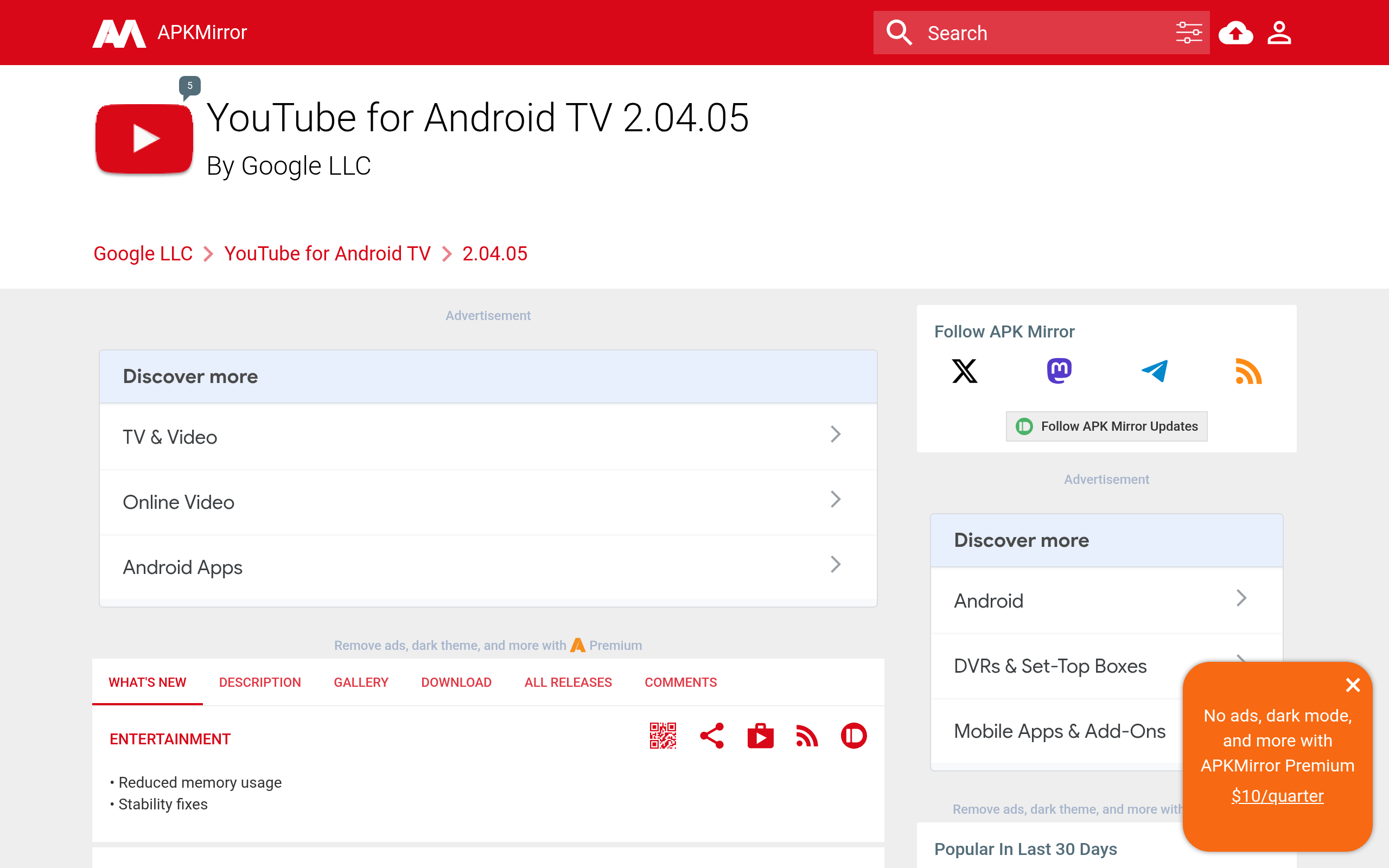Screen dimensions: 1389x868
Task: Switch to the GALLERY tab
Action: 361,682
